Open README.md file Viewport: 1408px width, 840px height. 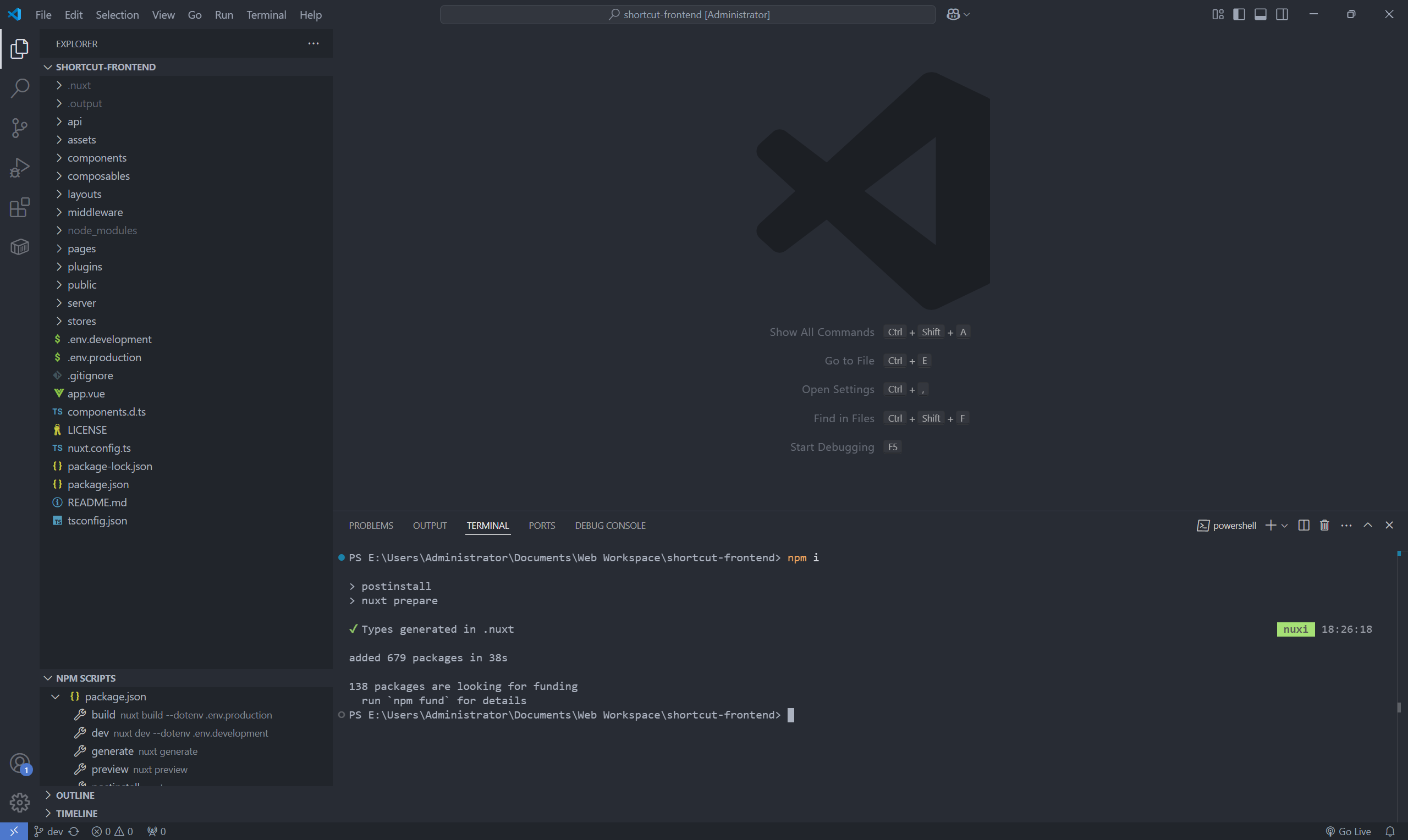[x=186, y=502]
